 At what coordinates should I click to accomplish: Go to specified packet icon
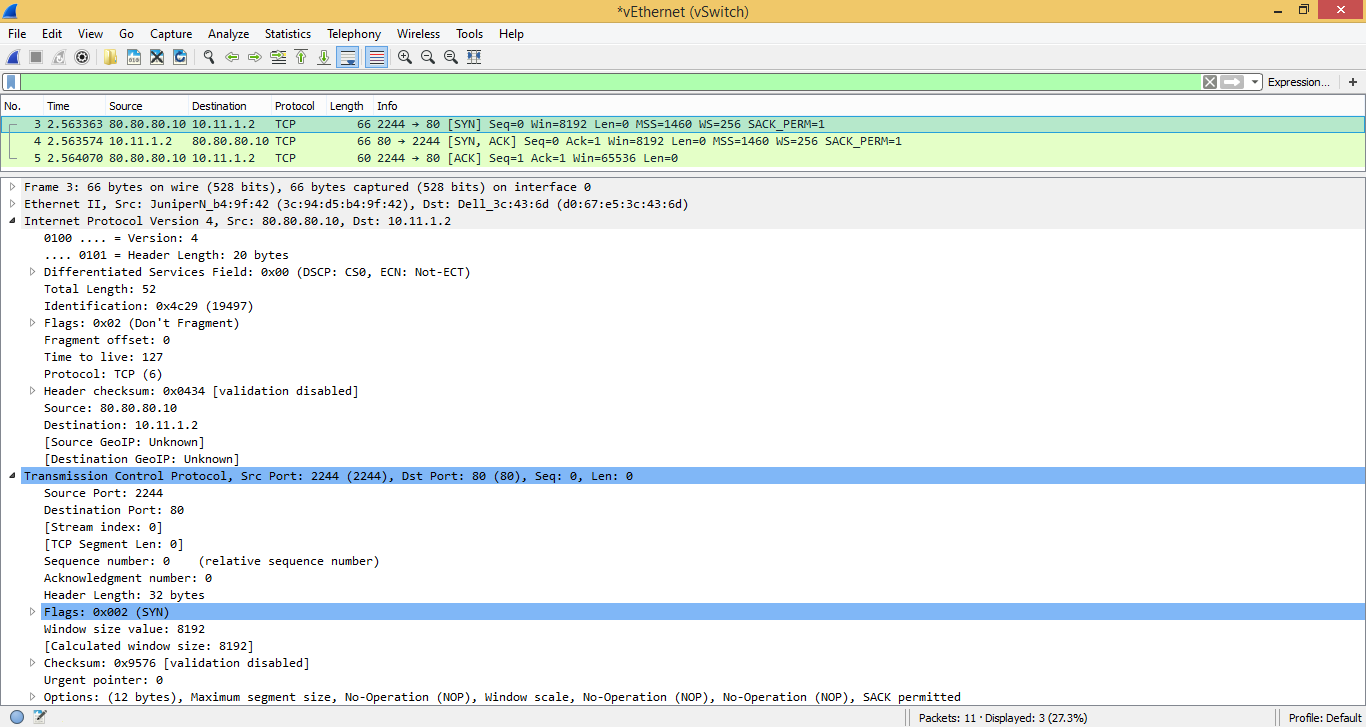278,57
